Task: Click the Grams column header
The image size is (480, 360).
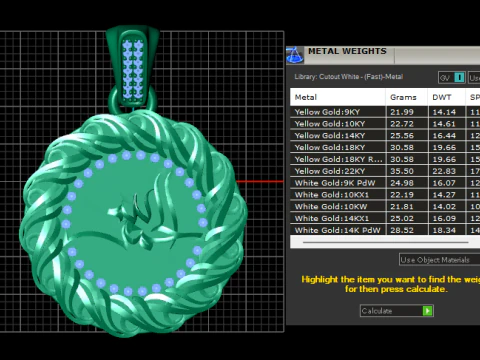Action: pyautogui.click(x=407, y=97)
